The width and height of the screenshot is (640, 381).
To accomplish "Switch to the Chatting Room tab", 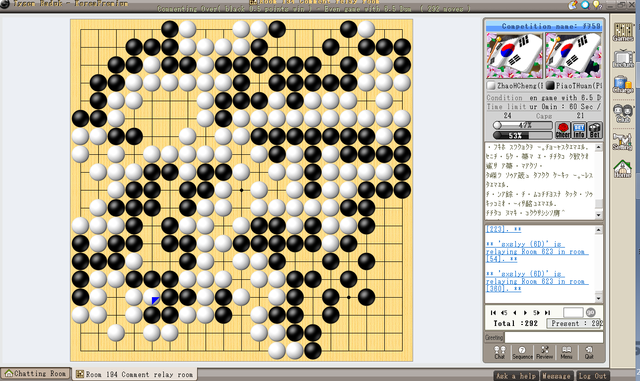I will 36,374.
